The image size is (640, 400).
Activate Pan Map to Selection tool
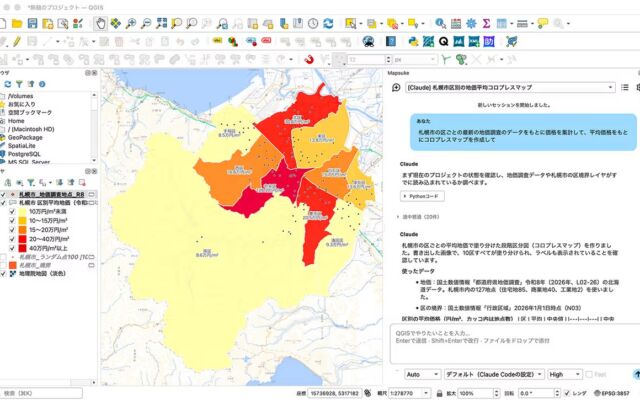coord(116,23)
